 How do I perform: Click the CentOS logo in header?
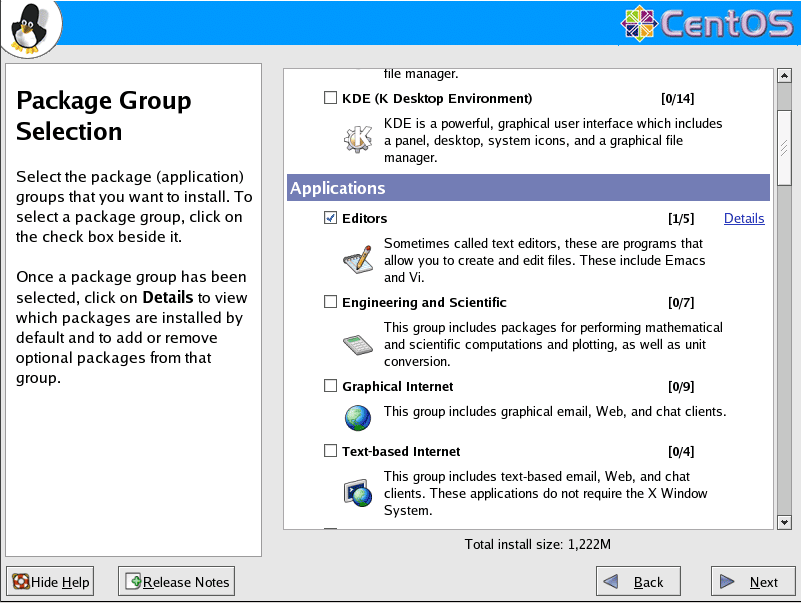[x=706, y=24]
